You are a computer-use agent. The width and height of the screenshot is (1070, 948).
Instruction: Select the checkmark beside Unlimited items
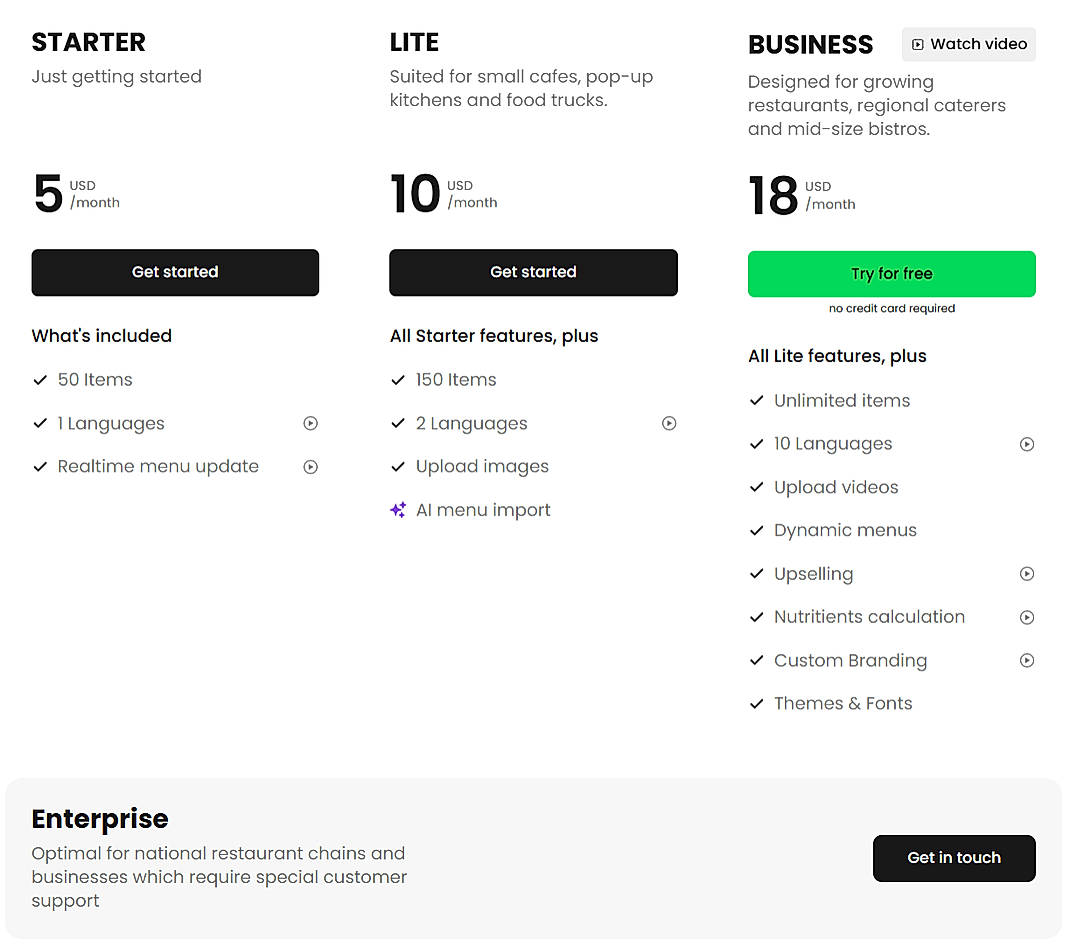(x=757, y=400)
